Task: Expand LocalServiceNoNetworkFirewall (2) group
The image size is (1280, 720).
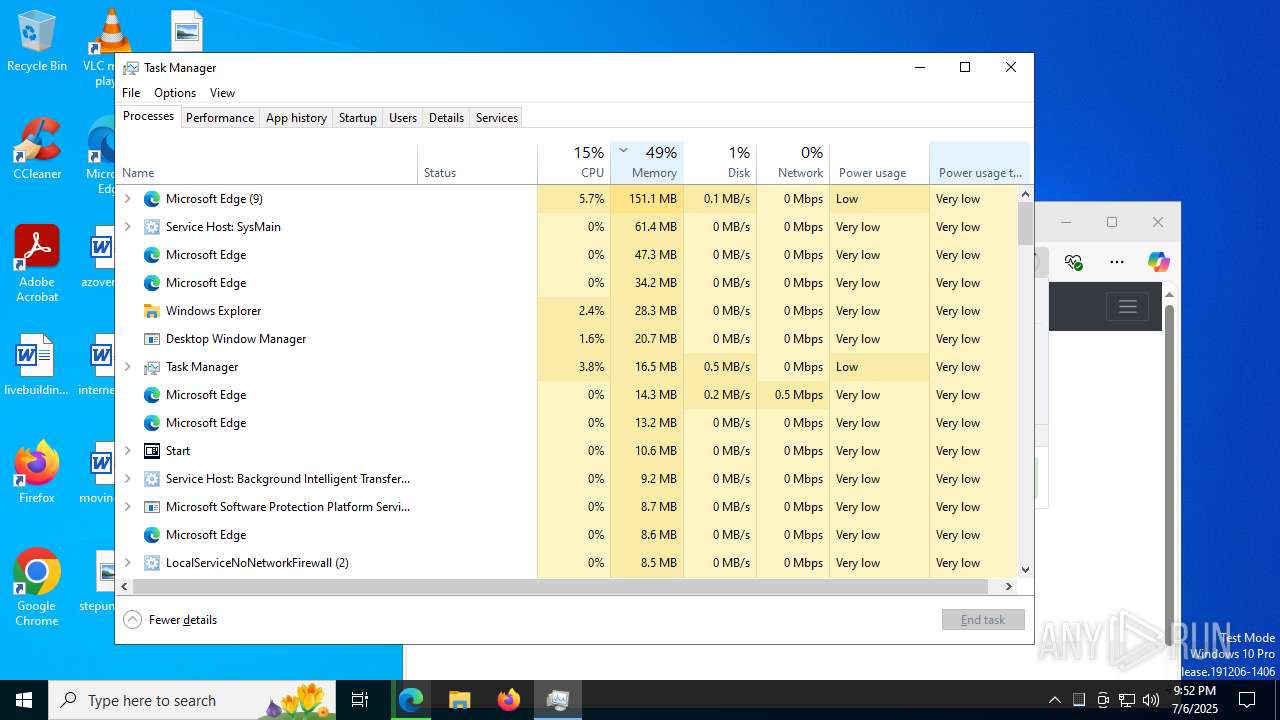Action: click(128, 563)
